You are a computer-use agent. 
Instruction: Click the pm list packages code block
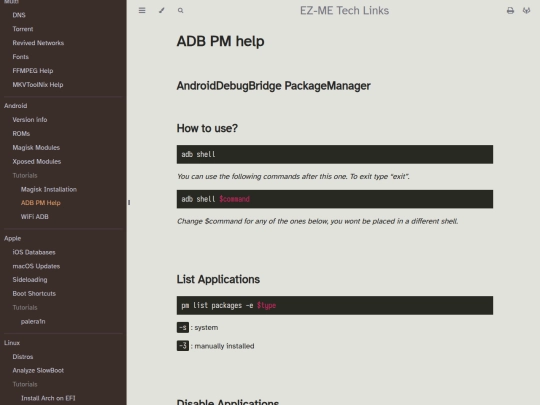click(x=335, y=305)
